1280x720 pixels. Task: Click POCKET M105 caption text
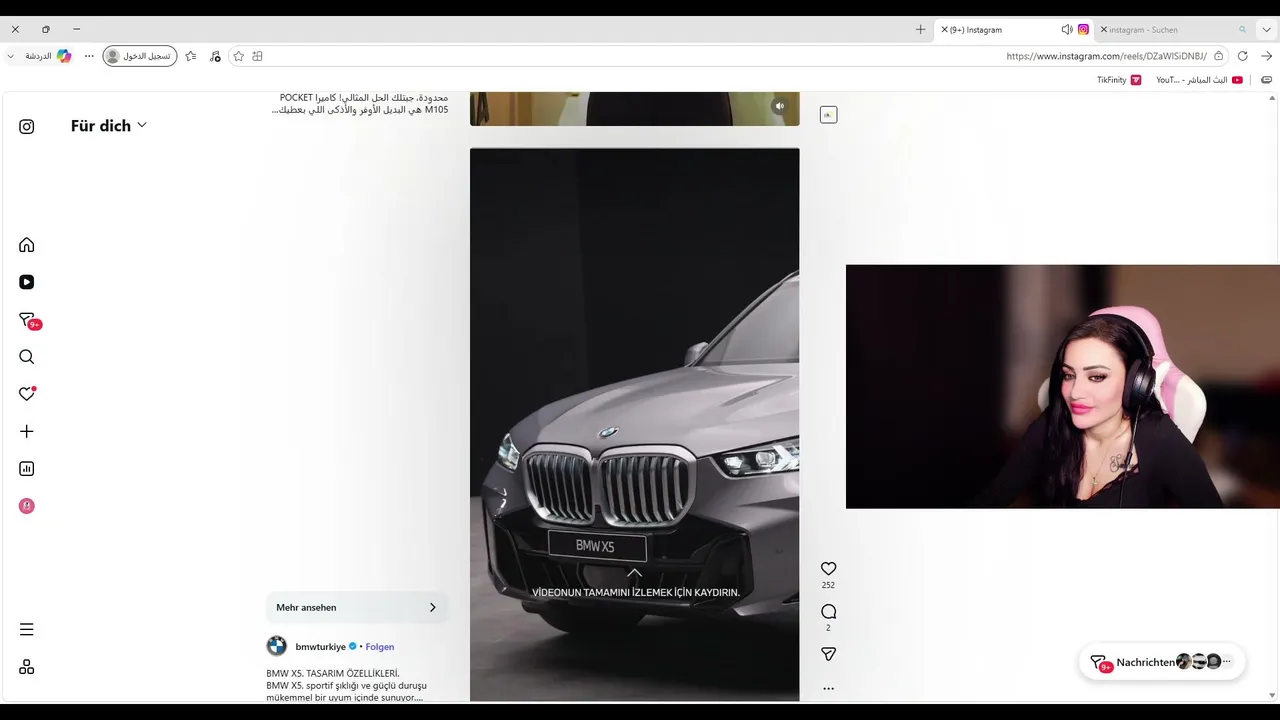pos(360,103)
